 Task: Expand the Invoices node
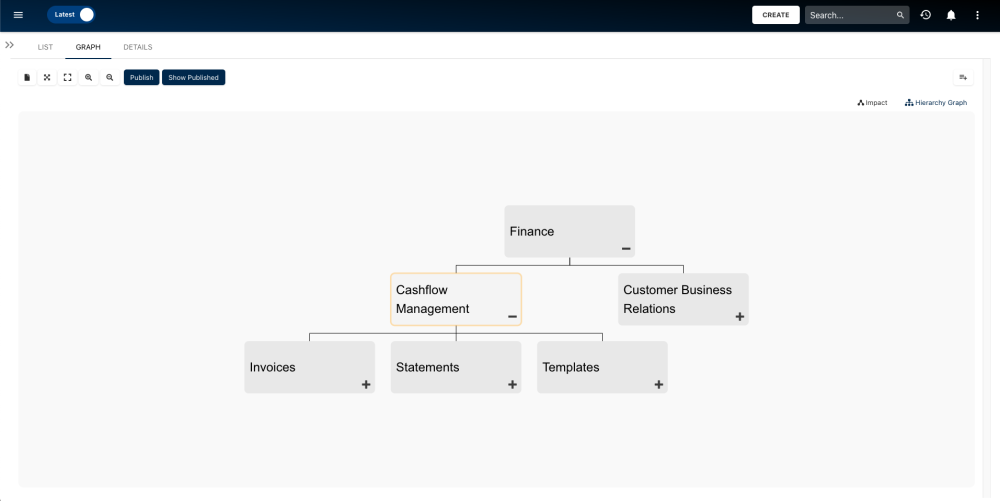coord(366,384)
